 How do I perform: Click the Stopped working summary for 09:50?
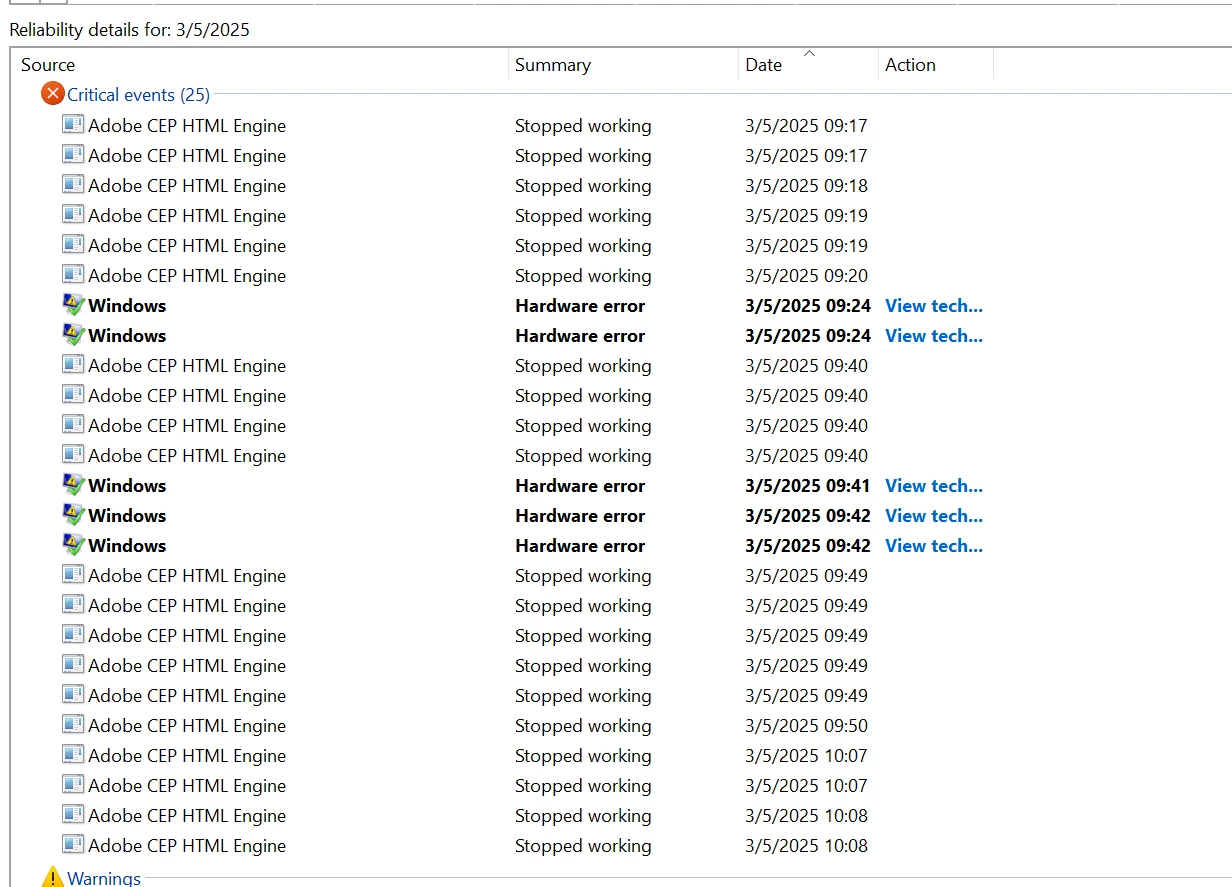click(583, 726)
